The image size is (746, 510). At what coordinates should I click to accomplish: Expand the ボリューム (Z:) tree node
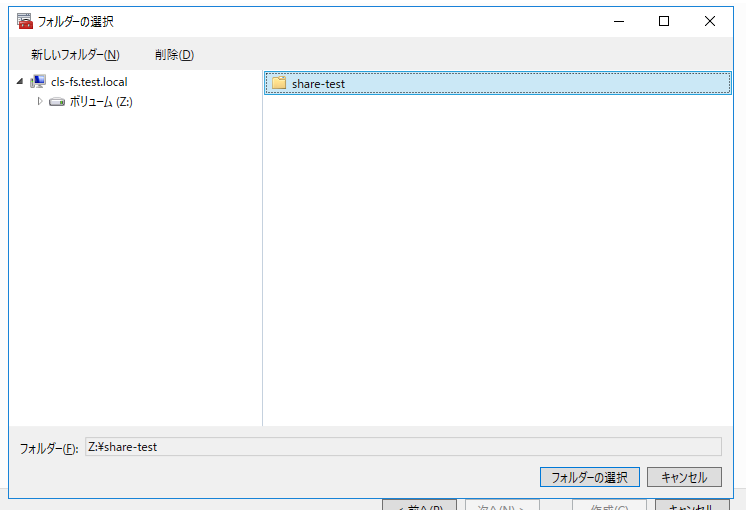pyautogui.click(x=40, y=101)
